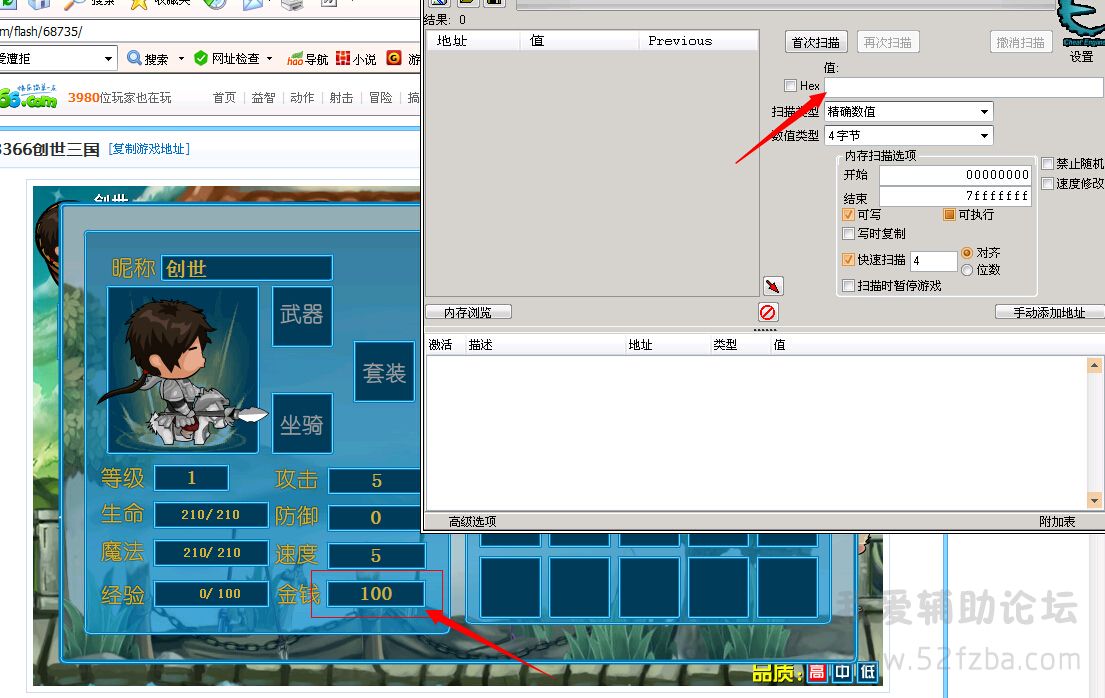The width and height of the screenshot is (1105, 698).
Task: Click 首次扫描 button
Action: click(815, 42)
